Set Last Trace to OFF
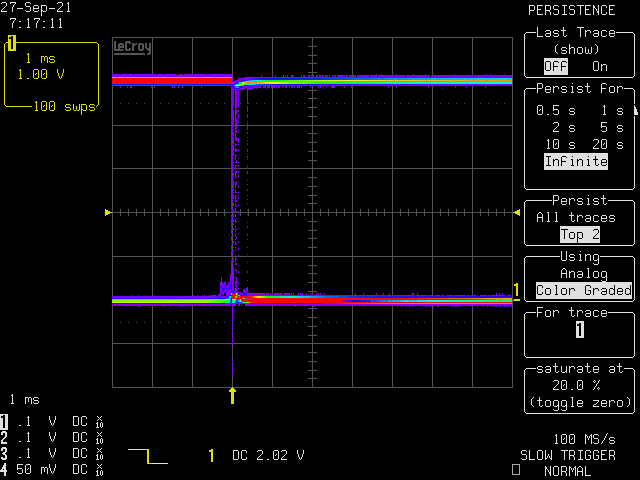This screenshot has height=480, width=640. coord(554,66)
